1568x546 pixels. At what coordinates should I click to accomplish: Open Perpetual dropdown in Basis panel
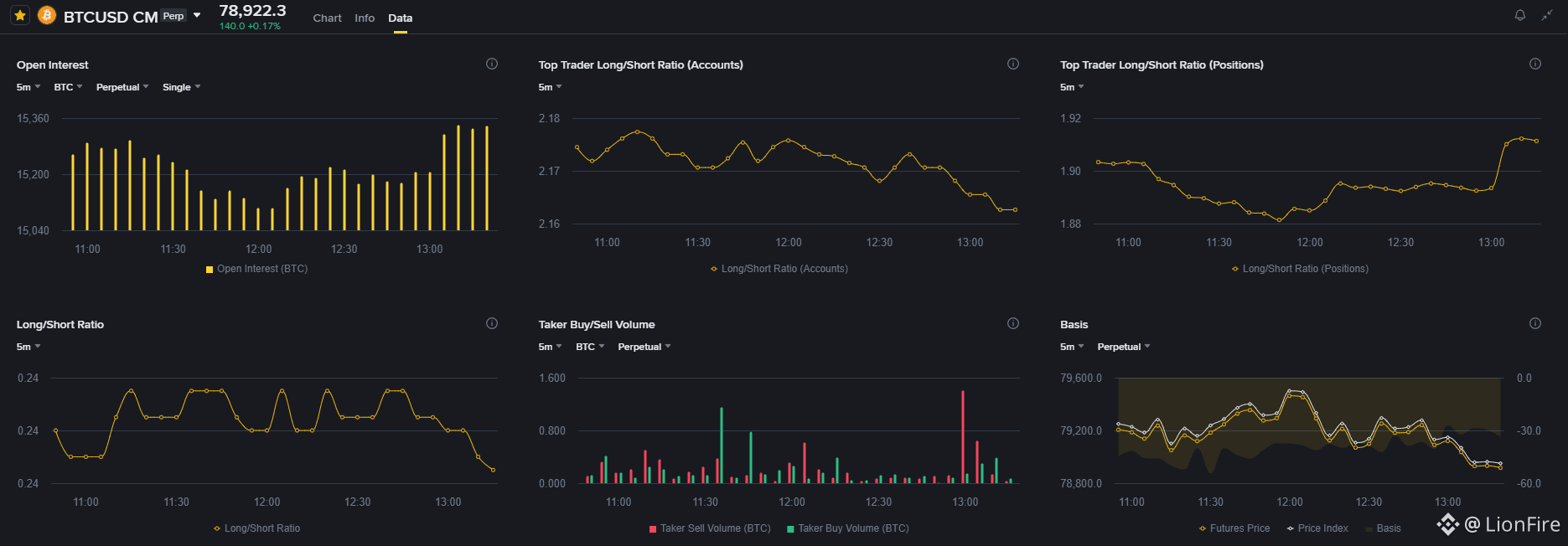coord(1124,347)
